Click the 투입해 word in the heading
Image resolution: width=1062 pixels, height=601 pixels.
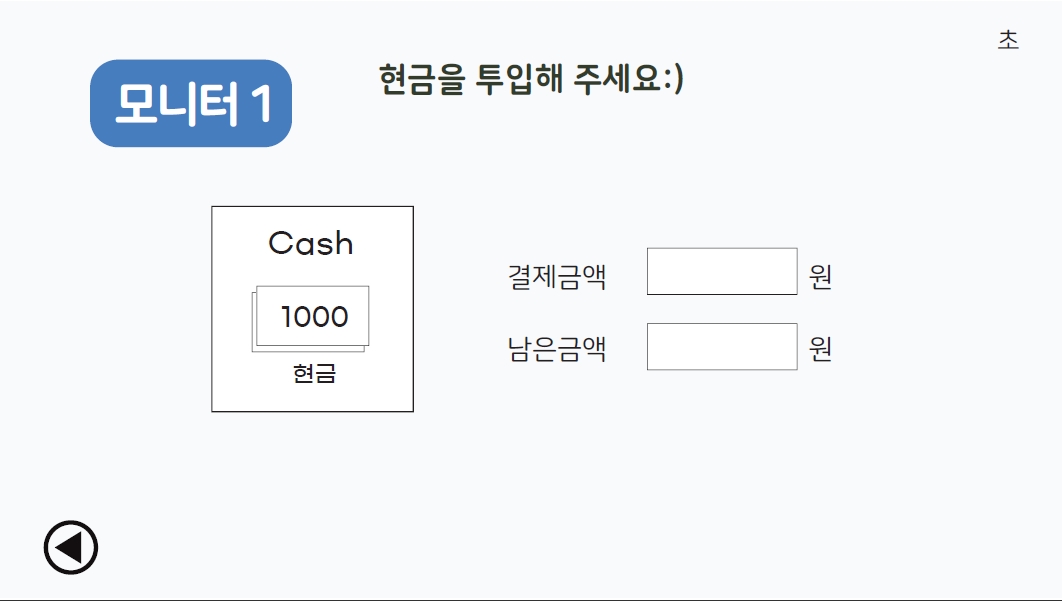point(519,79)
